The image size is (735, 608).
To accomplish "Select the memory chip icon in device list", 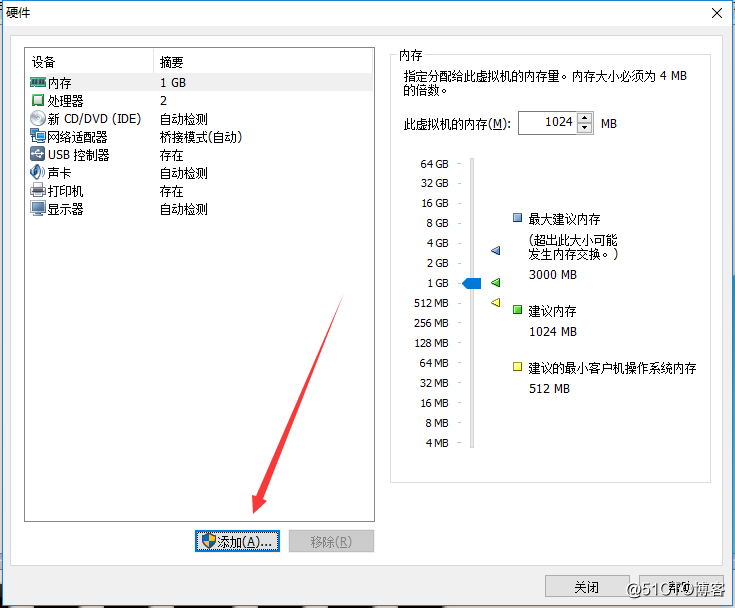I will pyautogui.click(x=38, y=83).
